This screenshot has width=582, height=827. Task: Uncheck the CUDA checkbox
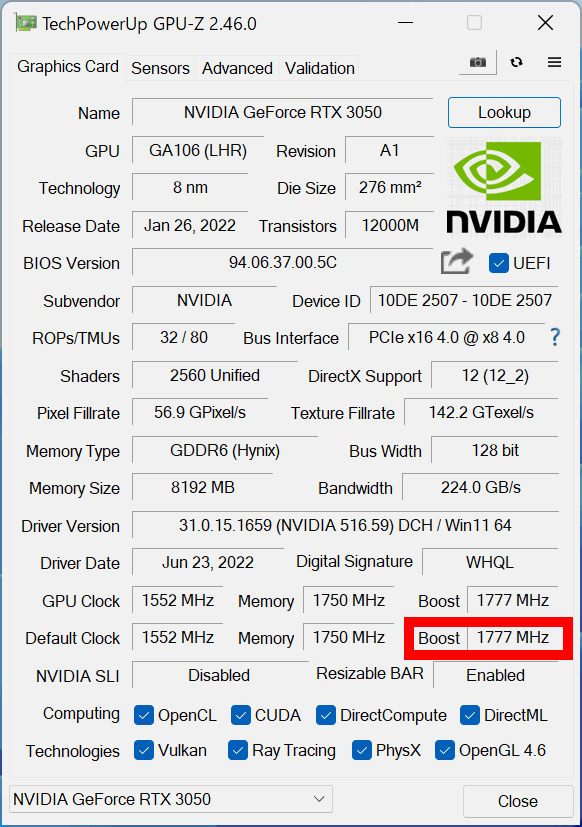click(x=240, y=715)
